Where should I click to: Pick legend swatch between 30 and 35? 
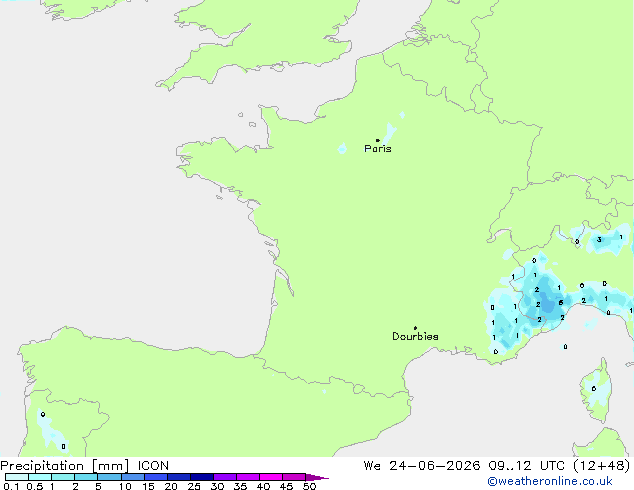click(225, 477)
